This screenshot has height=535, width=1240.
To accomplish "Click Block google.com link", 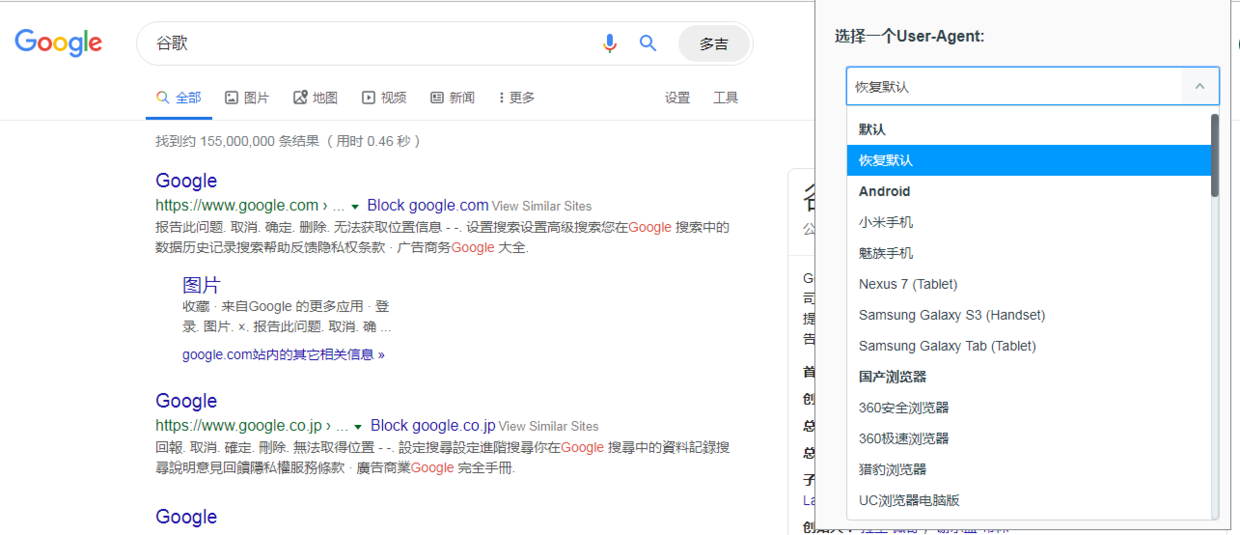I will pos(428,205).
